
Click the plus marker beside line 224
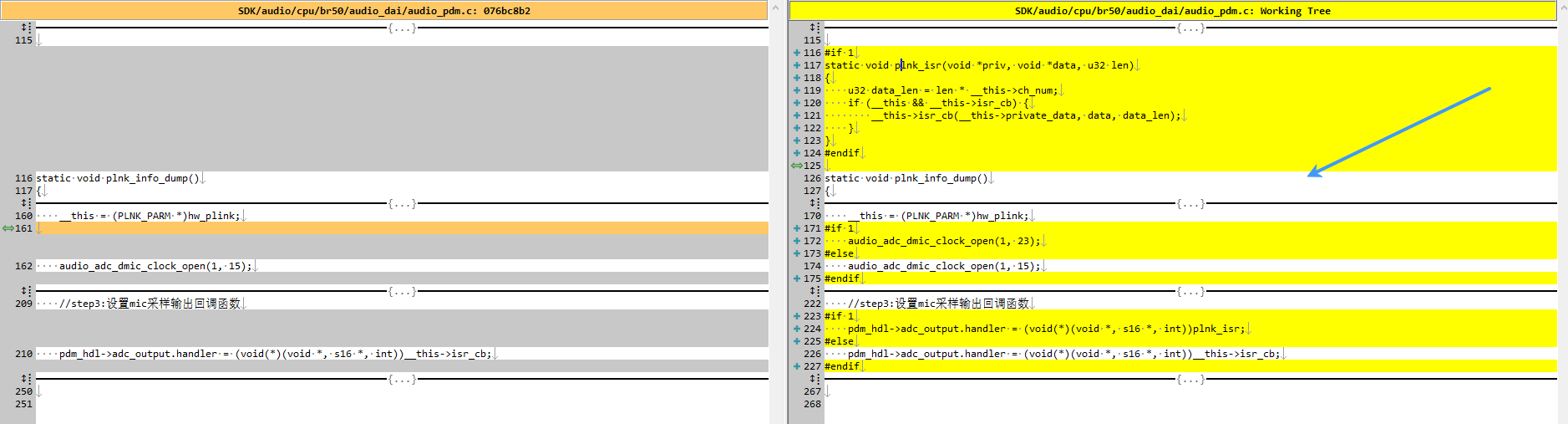point(797,329)
